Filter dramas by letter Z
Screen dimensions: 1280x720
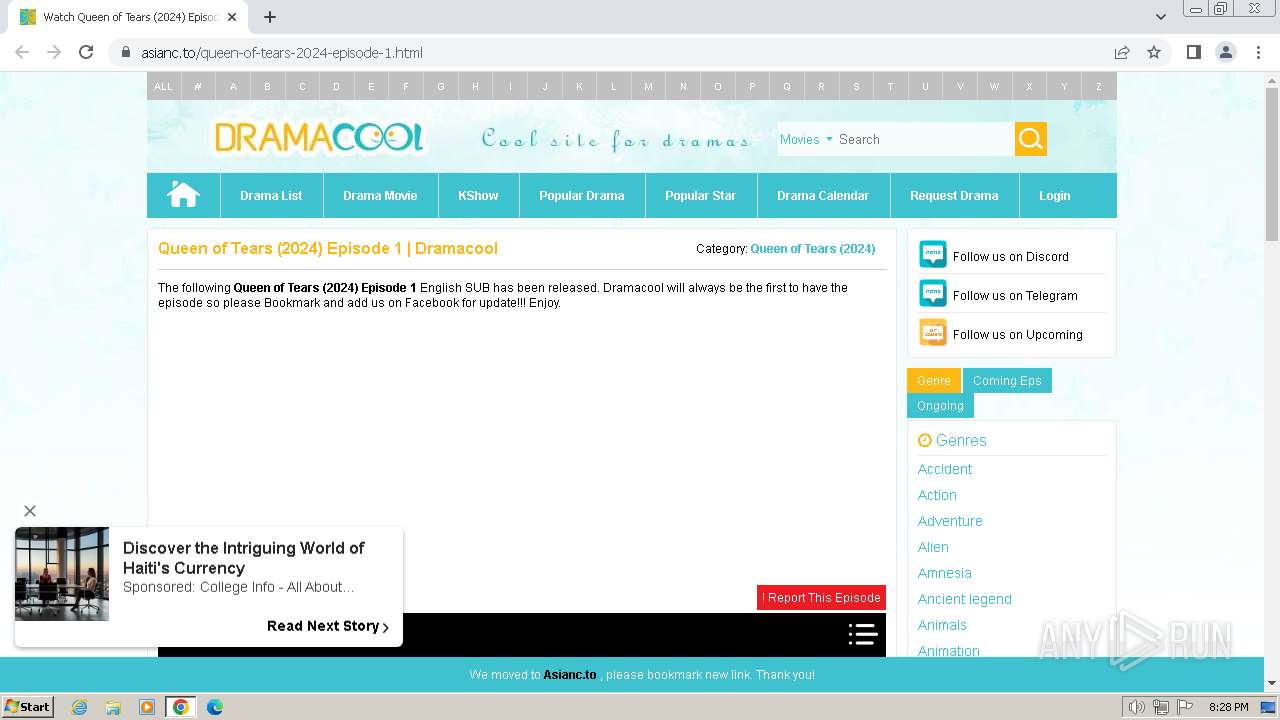[x=1098, y=86]
